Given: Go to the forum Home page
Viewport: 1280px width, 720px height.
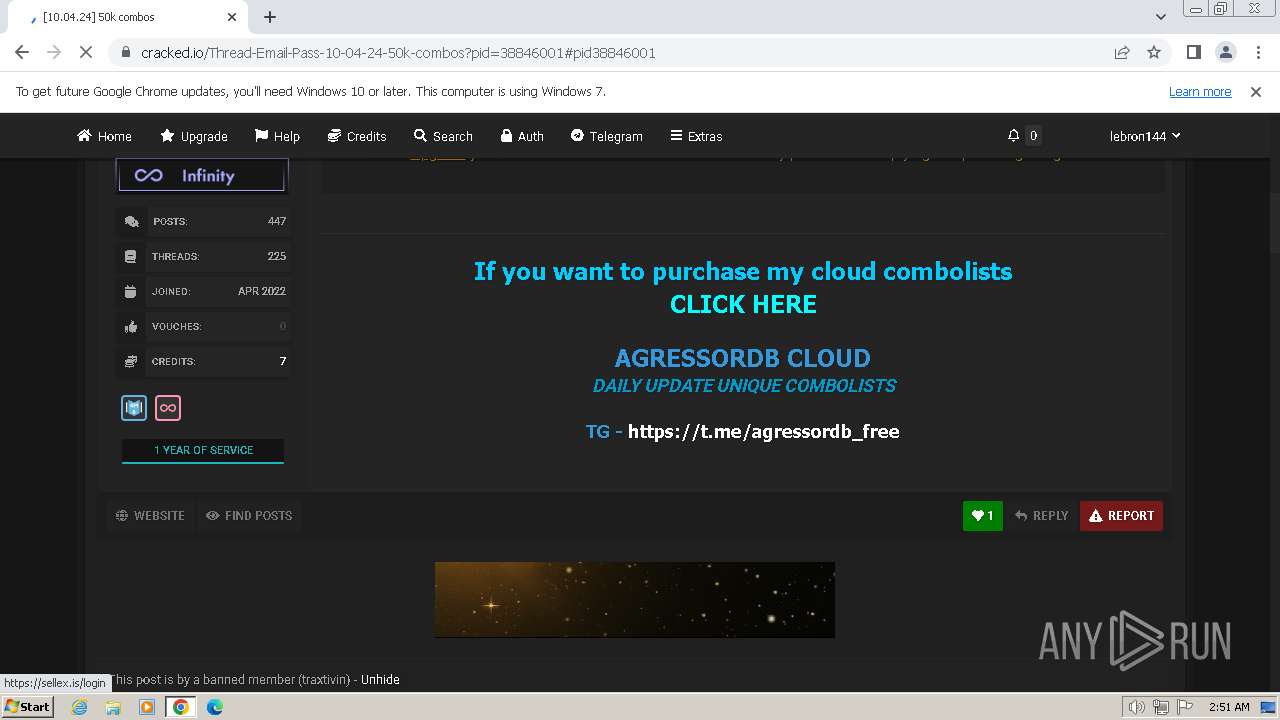Looking at the screenshot, I should (x=105, y=136).
